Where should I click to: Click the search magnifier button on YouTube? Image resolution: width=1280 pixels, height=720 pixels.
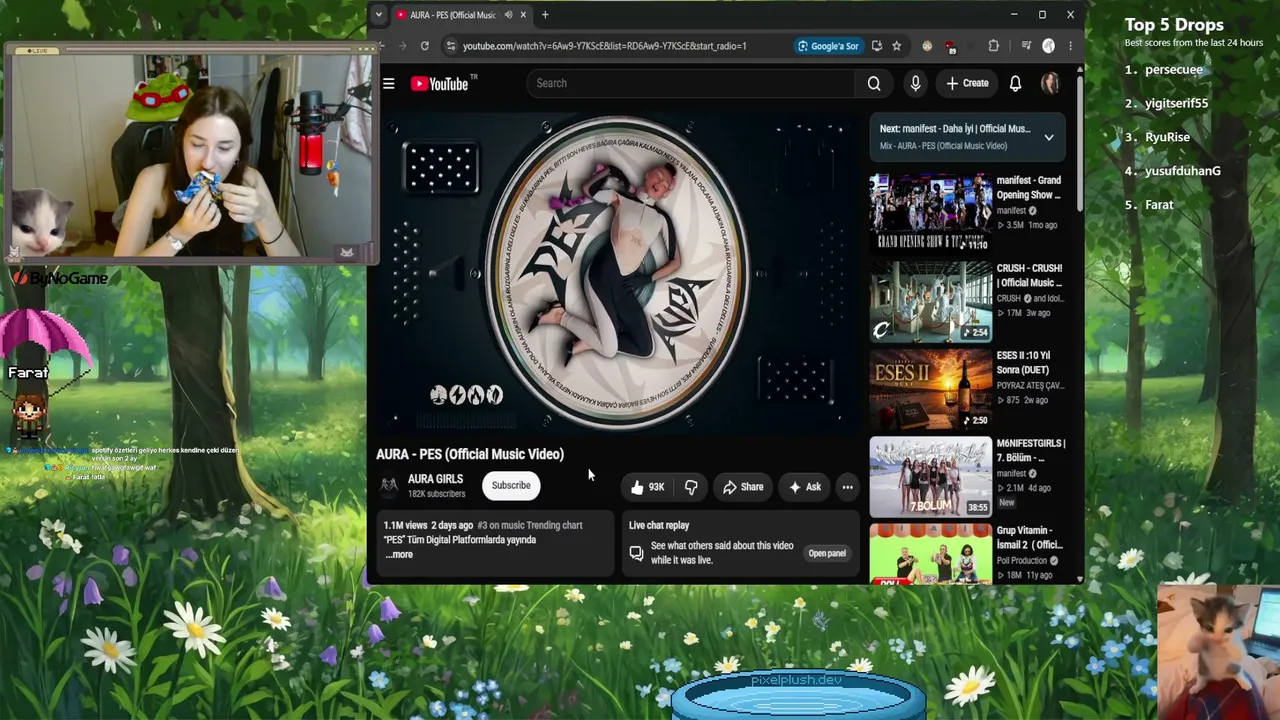[874, 84]
